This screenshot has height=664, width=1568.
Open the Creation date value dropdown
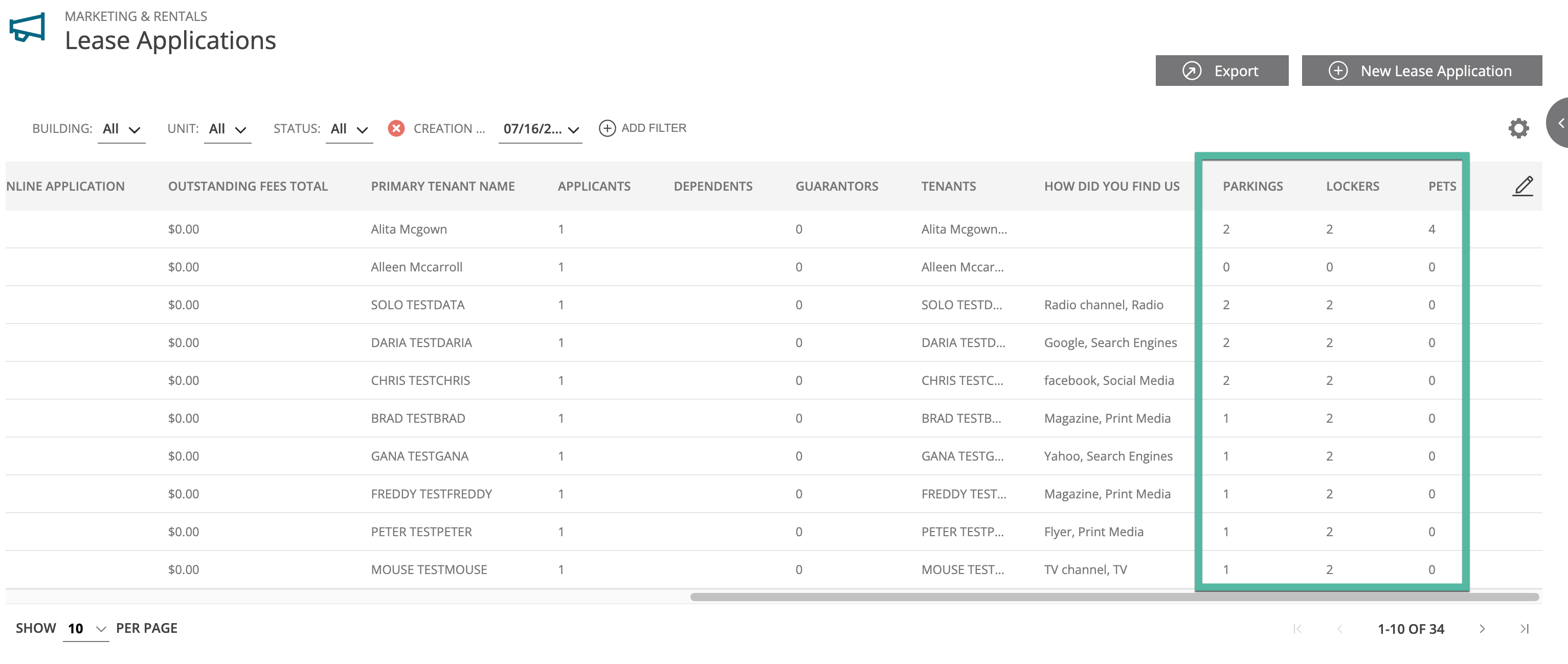540,129
